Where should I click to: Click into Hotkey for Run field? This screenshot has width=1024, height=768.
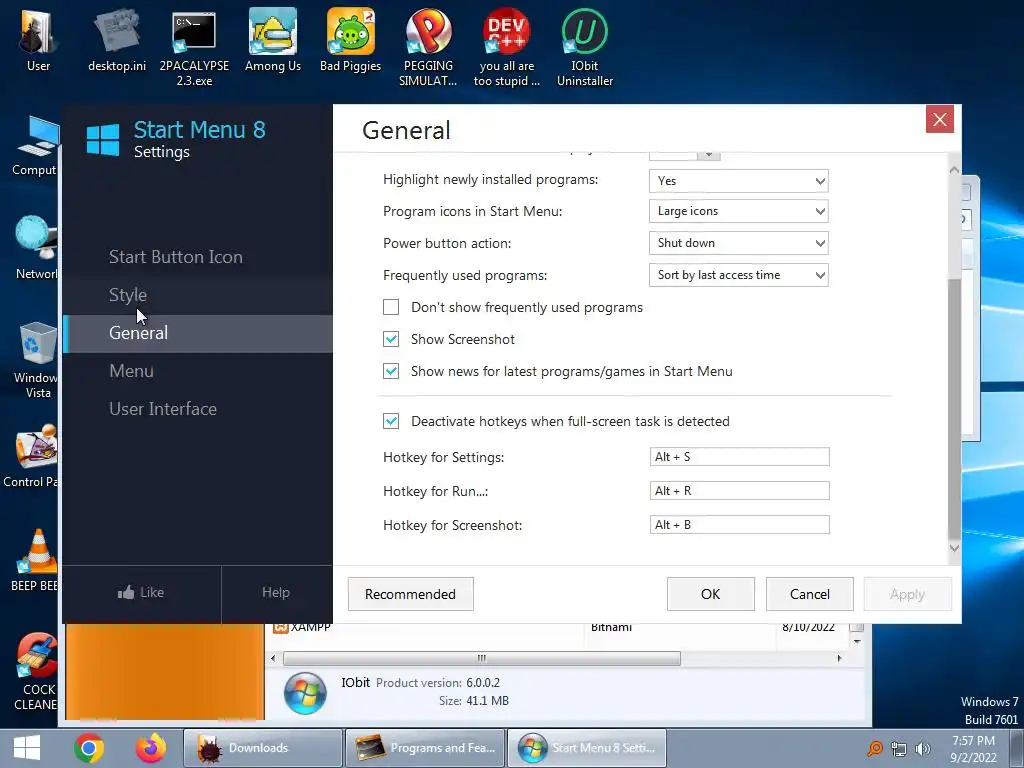(x=739, y=490)
